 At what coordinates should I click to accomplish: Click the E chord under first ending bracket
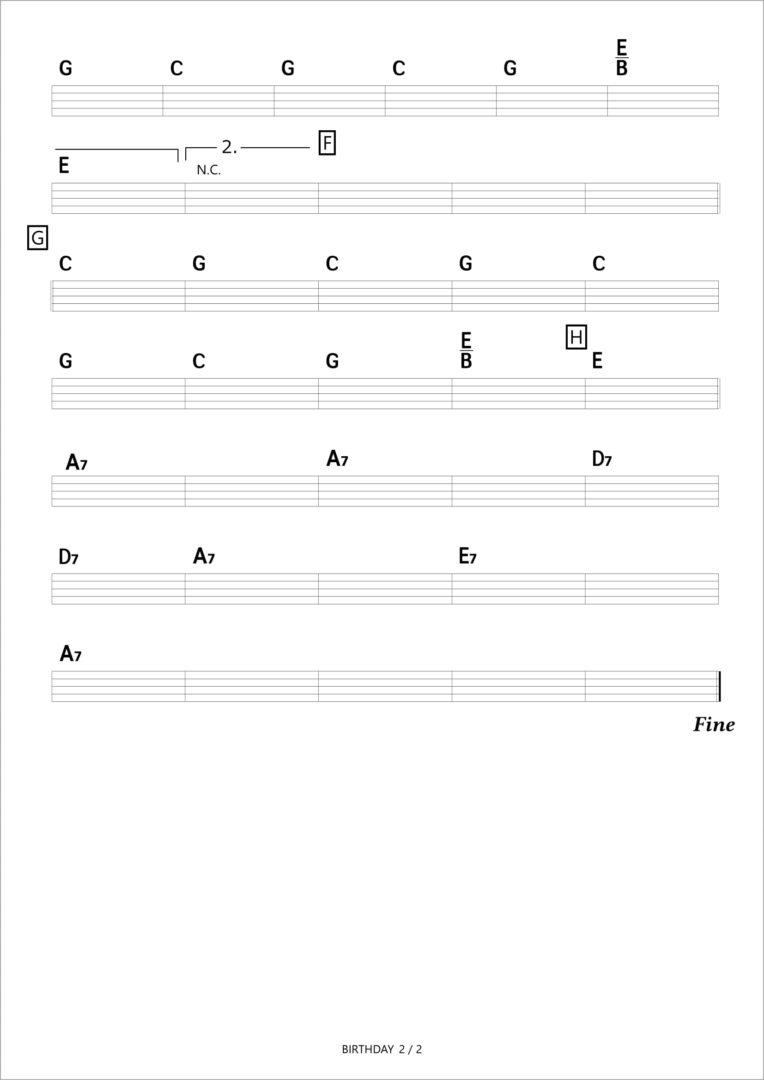point(64,166)
